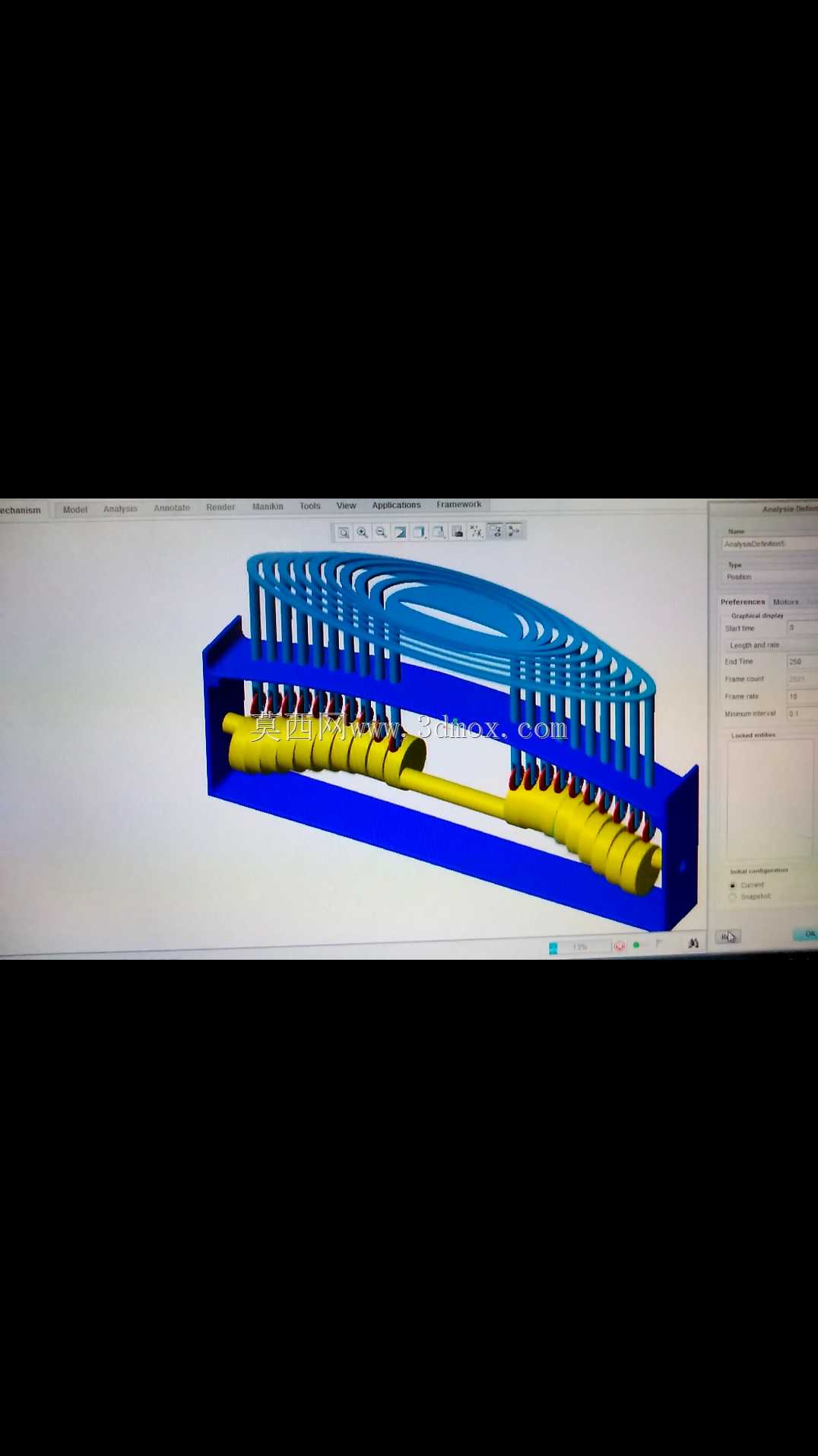818x1456 pixels.
Task: Click the Run button
Action: (728, 937)
